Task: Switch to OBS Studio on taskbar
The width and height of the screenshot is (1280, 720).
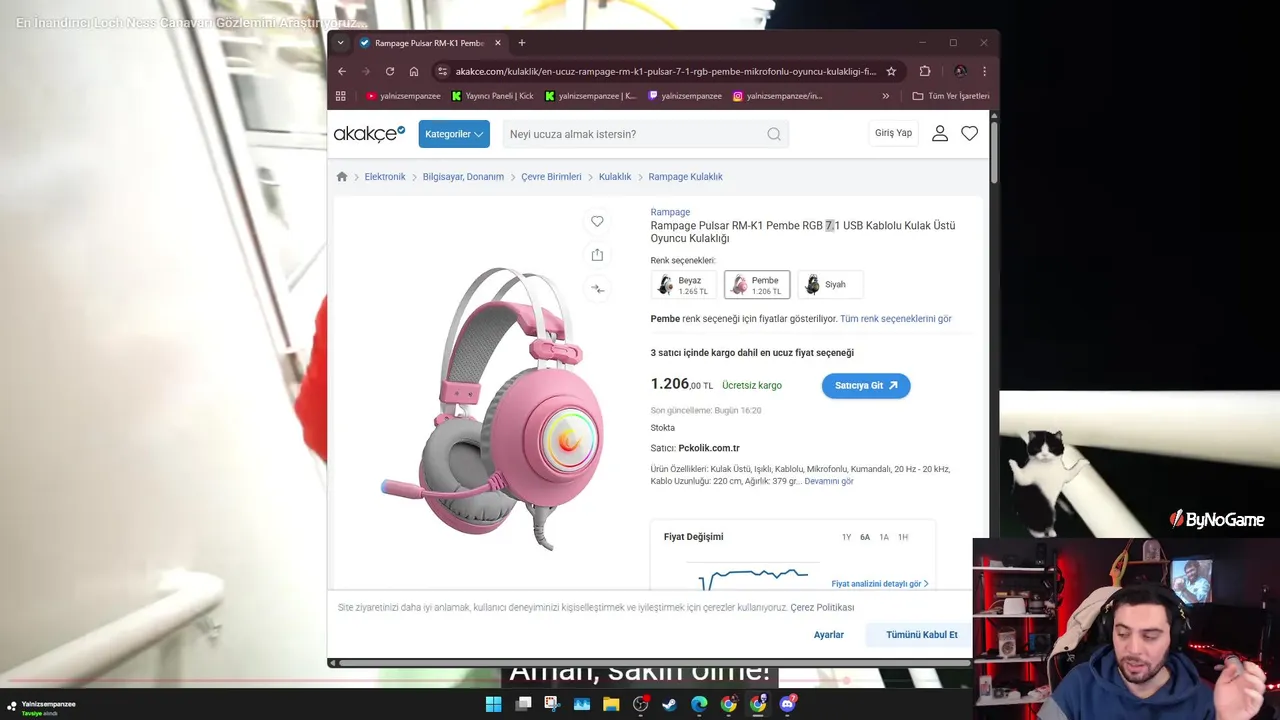Action: [641, 704]
